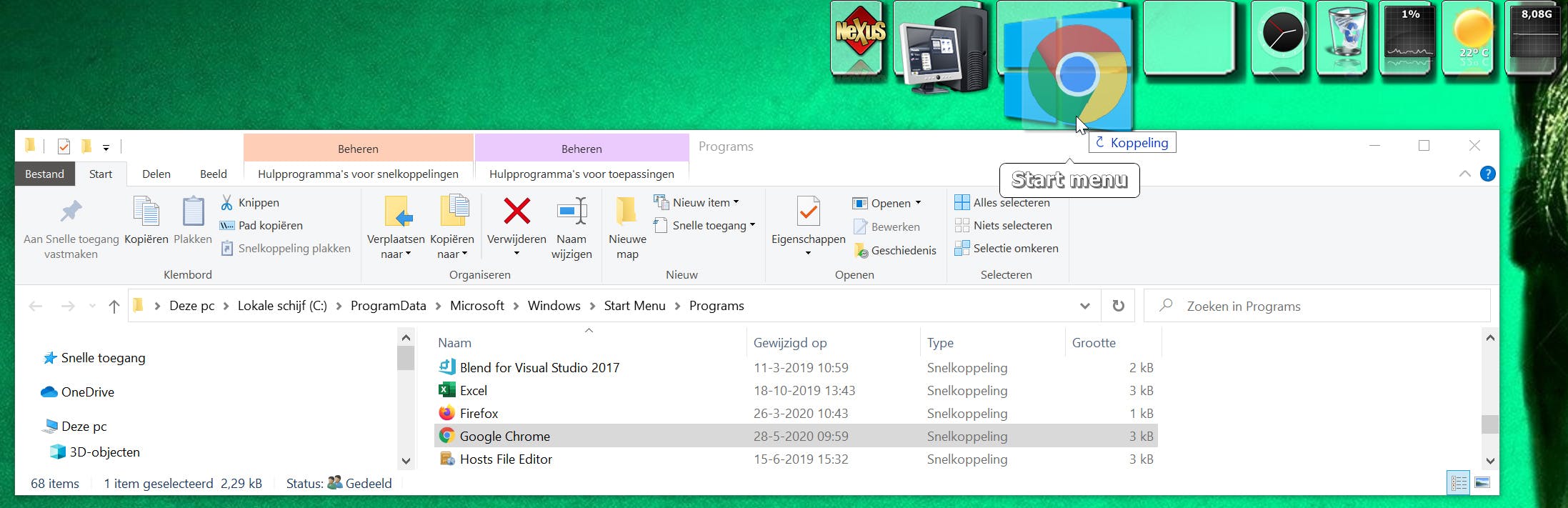Open the Bestand menu
The width and height of the screenshot is (1568, 508).
44,174
